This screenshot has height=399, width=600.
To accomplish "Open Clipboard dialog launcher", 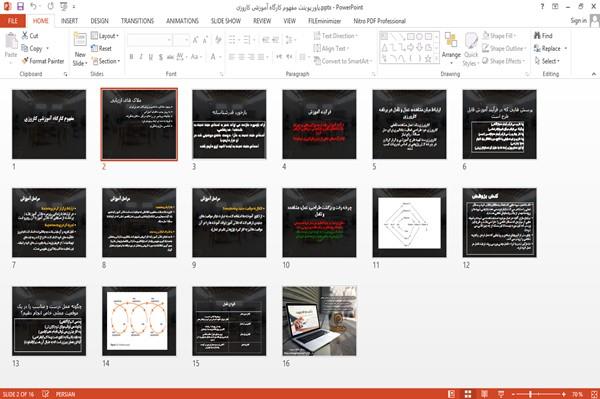I will tap(65, 74).
